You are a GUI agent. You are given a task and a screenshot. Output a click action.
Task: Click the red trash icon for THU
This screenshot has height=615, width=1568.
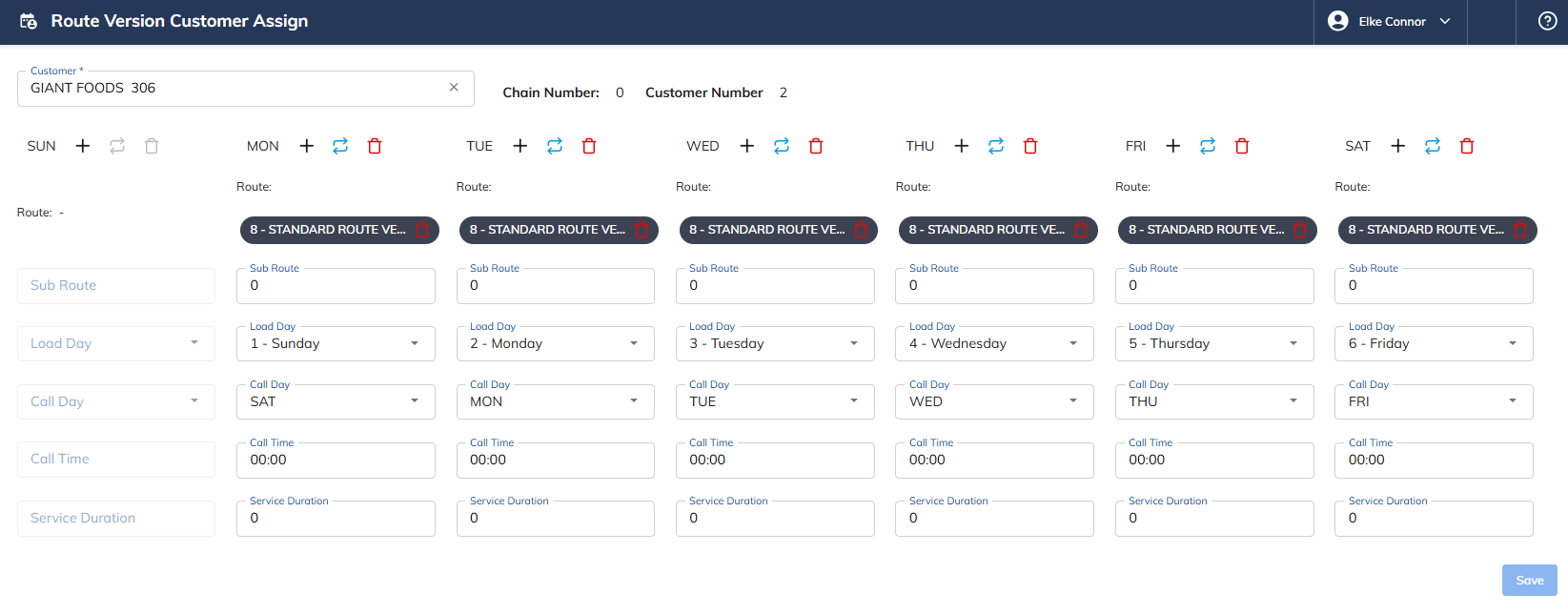point(1030,146)
